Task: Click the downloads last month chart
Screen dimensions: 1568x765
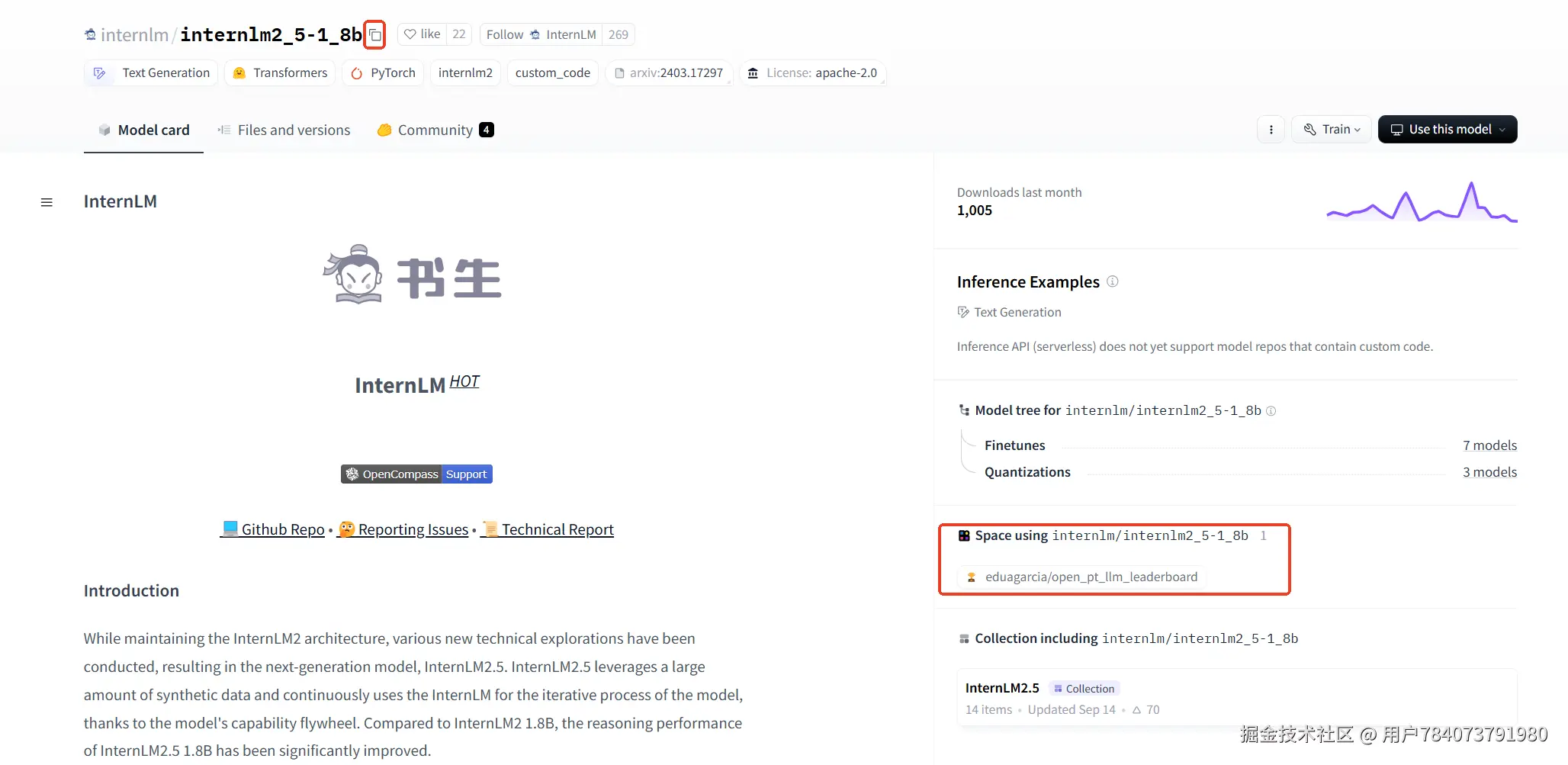Action: pyautogui.click(x=1422, y=202)
